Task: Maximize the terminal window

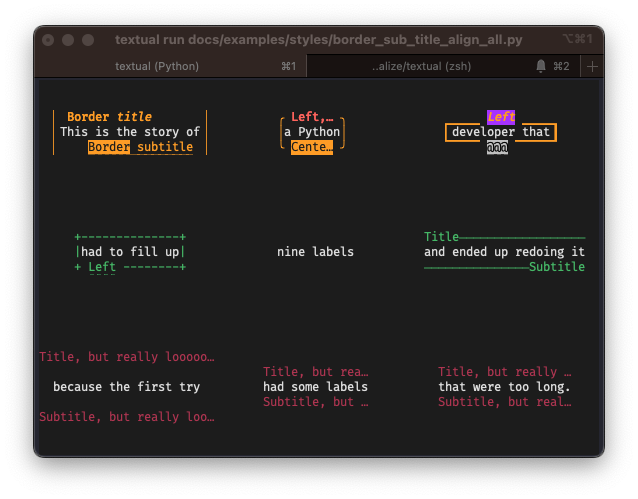Action: (x=88, y=40)
